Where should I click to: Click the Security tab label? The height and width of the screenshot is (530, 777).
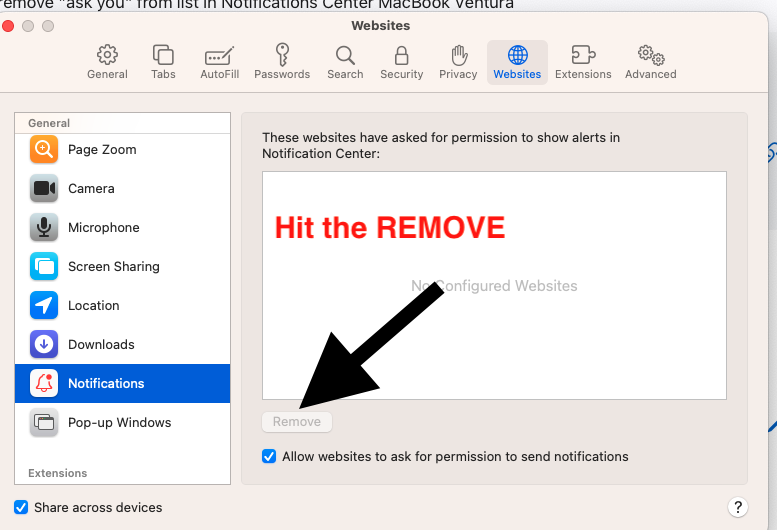click(401, 74)
